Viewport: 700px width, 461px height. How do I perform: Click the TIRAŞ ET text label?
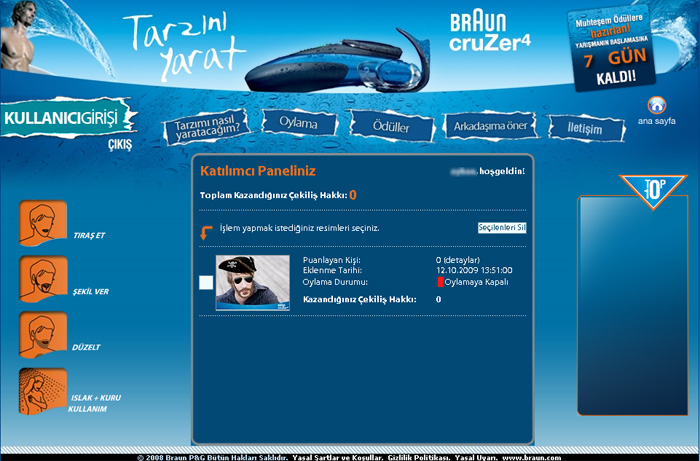tap(89, 236)
